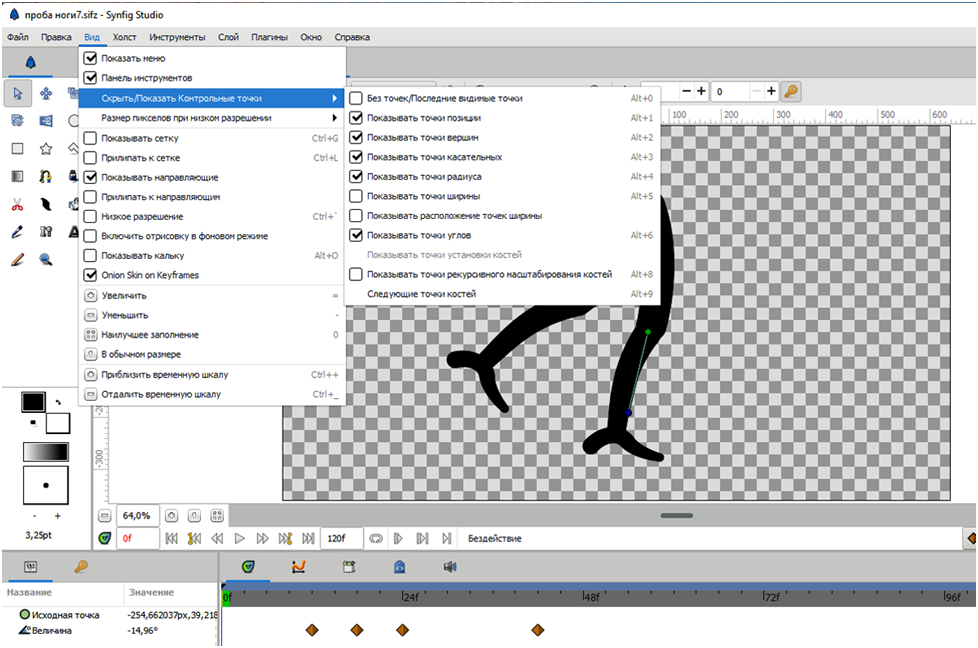Image resolution: width=978 pixels, height=648 pixels.
Task: Open the Parameters panel icon tab
Action: click(x=30, y=566)
